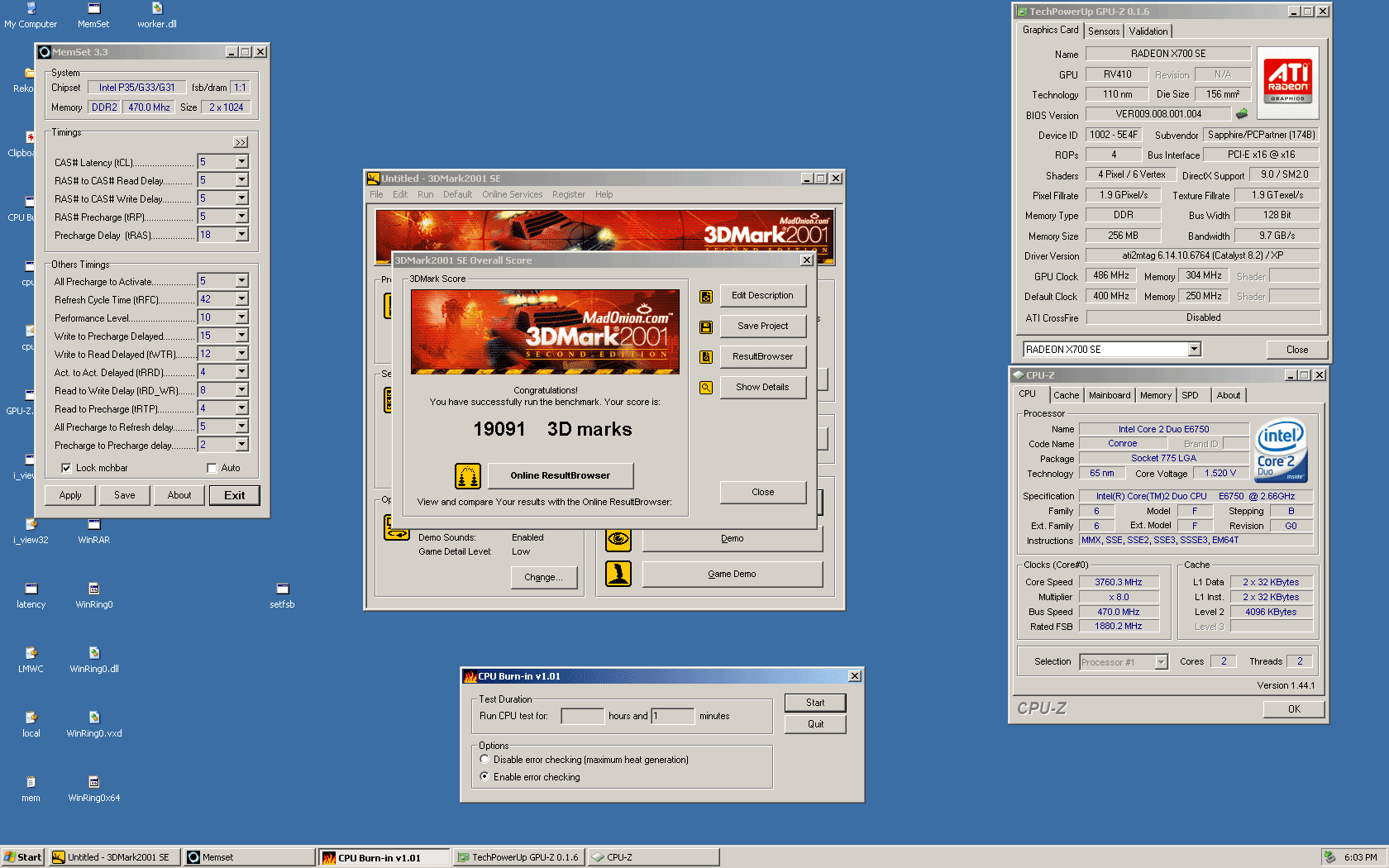Image resolution: width=1389 pixels, height=868 pixels.
Task: Open the About tab in CPU-Z
Action: point(1229,395)
